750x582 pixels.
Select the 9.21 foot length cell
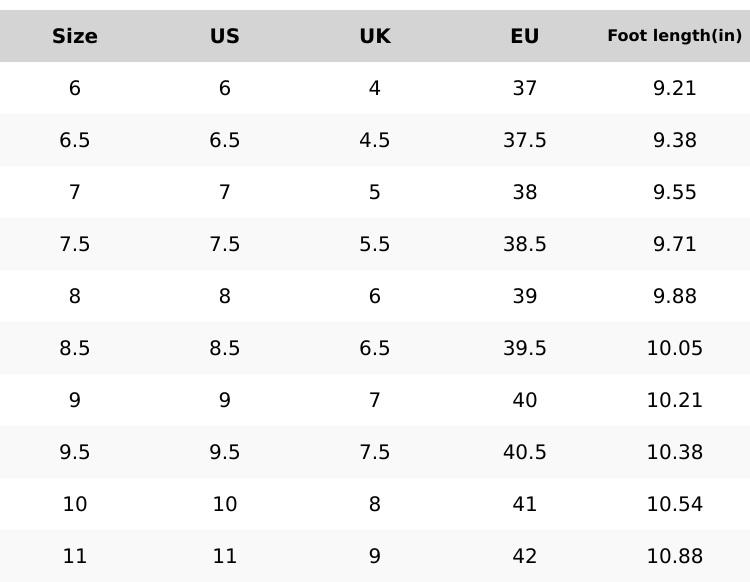click(675, 88)
